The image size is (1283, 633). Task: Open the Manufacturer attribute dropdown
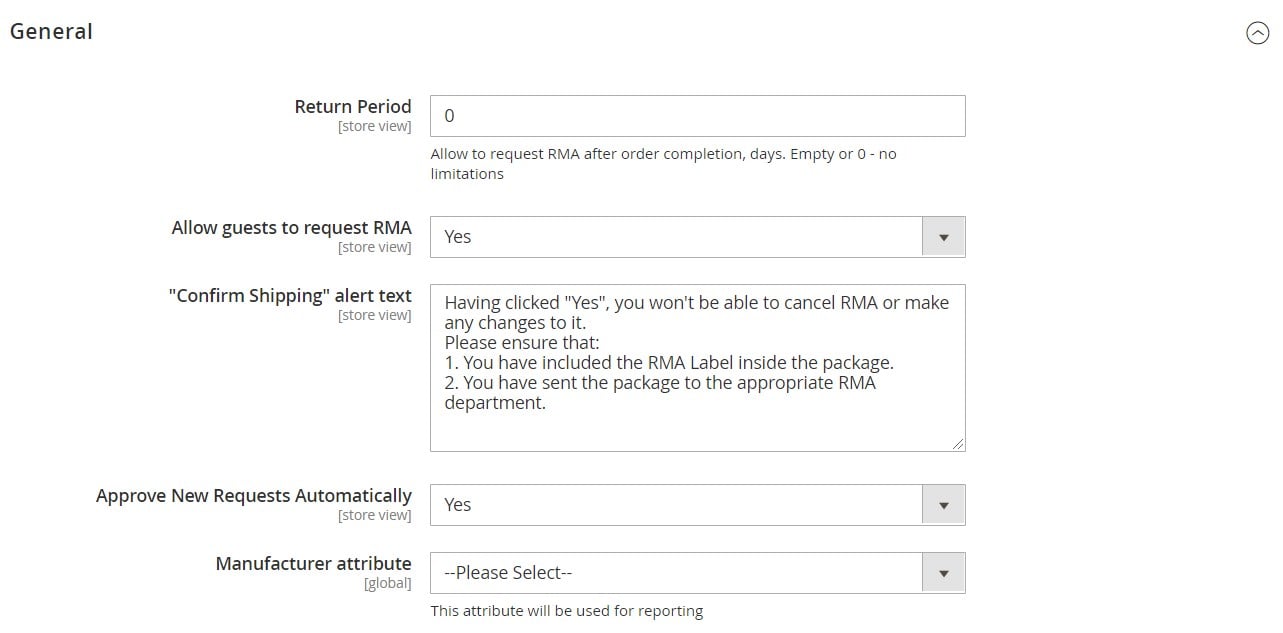coord(697,573)
